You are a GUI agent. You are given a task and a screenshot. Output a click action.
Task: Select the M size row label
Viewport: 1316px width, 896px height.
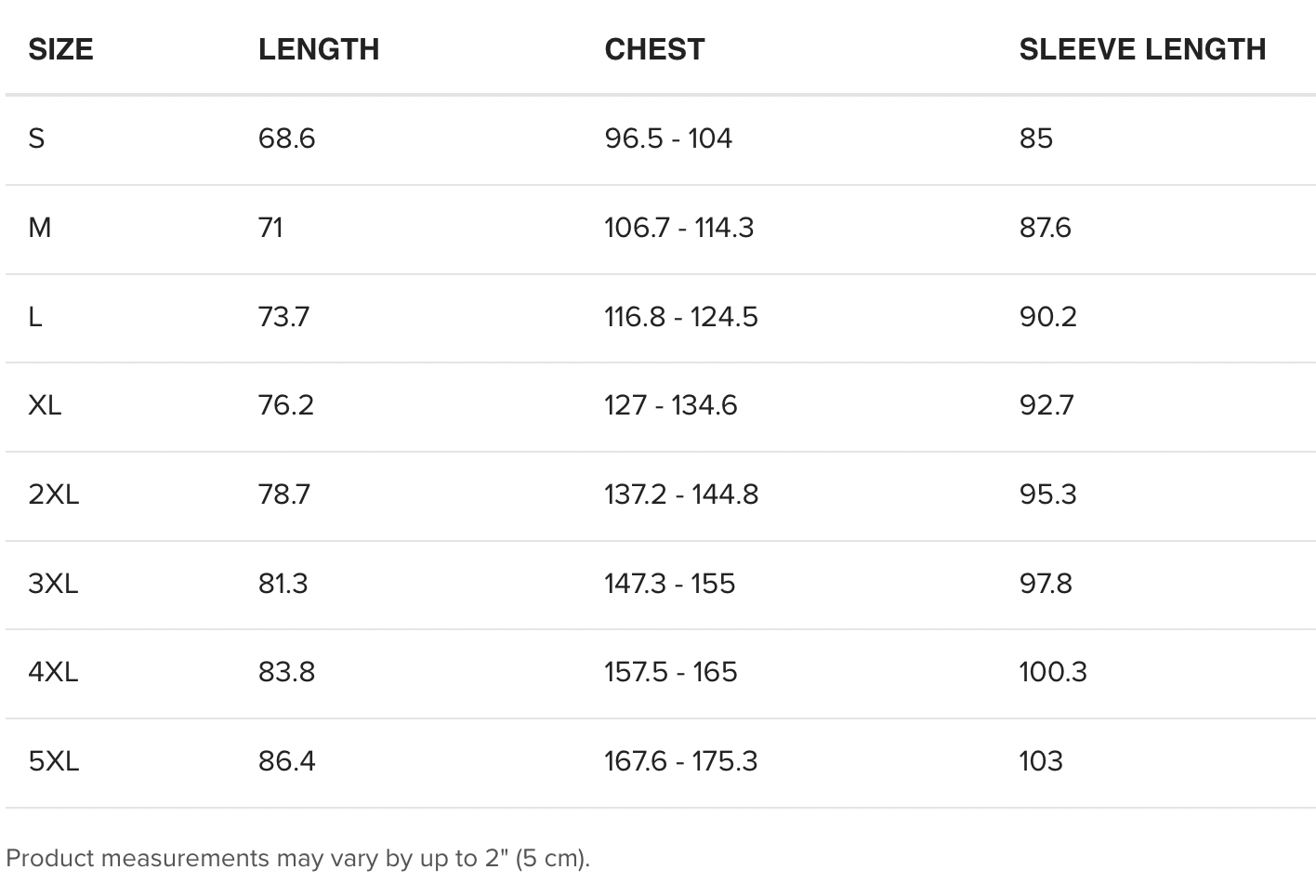[40, 228]
